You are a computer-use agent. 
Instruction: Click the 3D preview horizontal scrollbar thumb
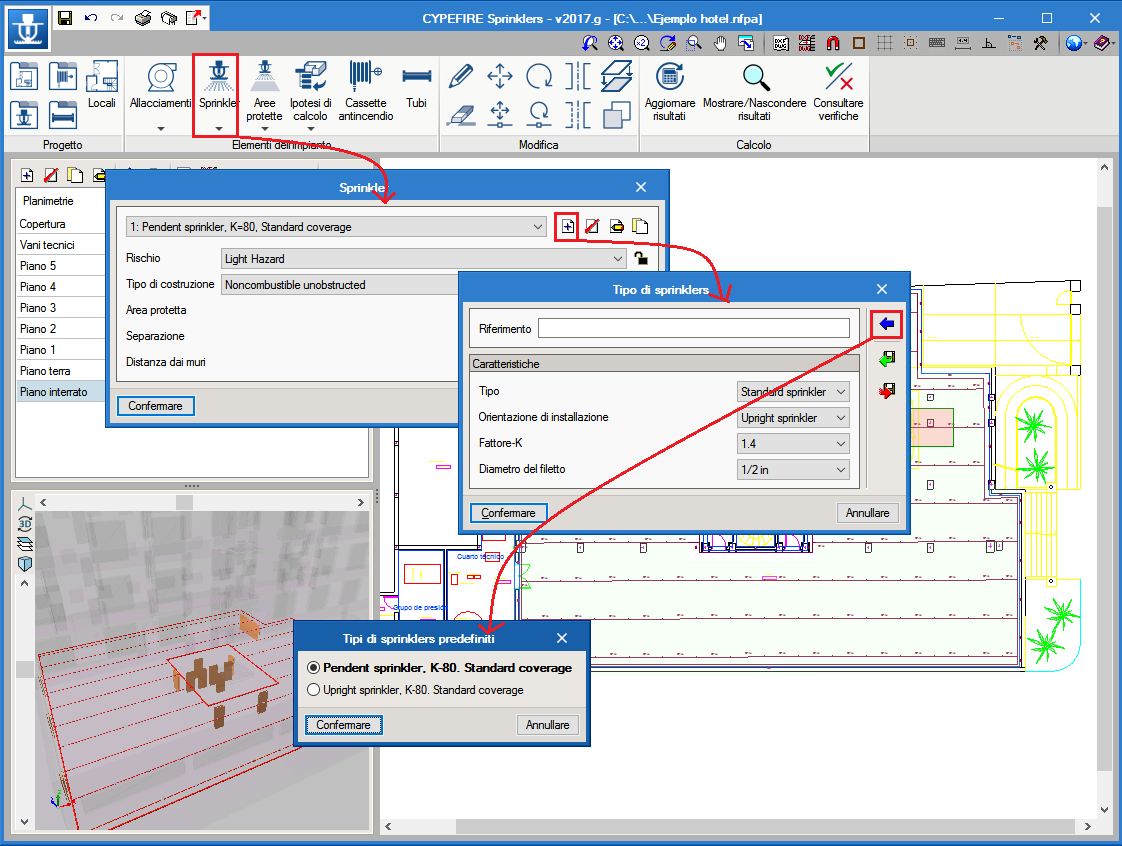185,502
